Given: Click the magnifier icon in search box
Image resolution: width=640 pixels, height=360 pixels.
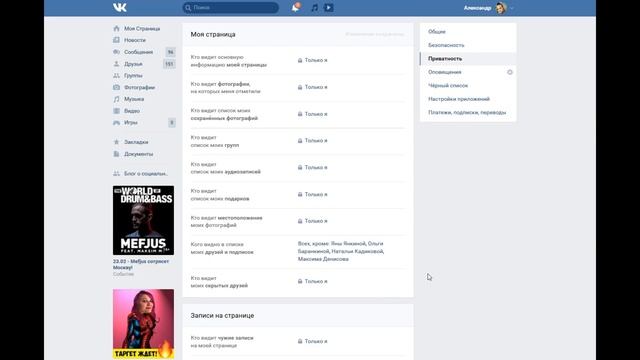Looking at the screenshot, I should point(188,8).
